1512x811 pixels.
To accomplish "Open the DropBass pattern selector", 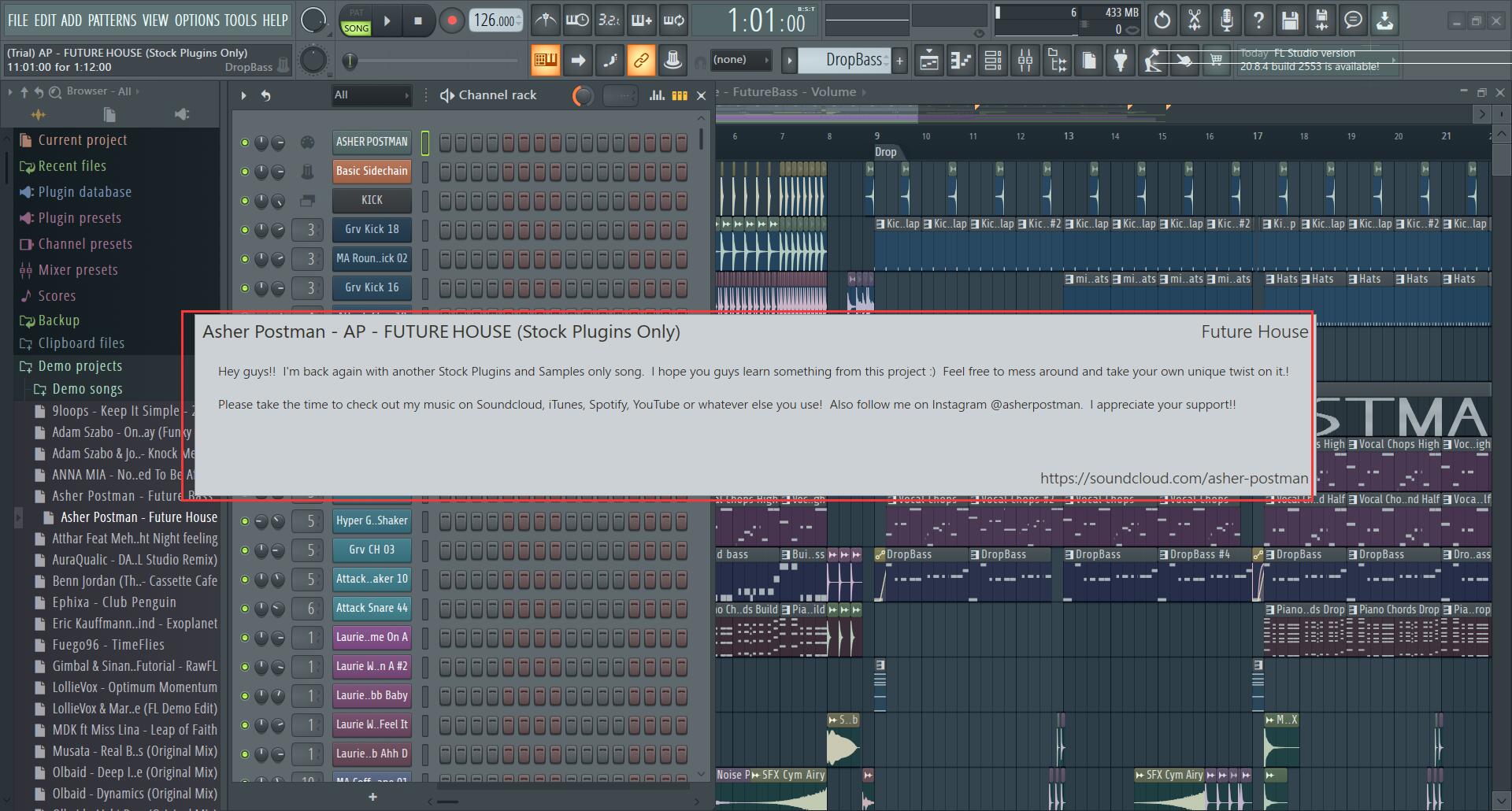I will coord(844,60).
